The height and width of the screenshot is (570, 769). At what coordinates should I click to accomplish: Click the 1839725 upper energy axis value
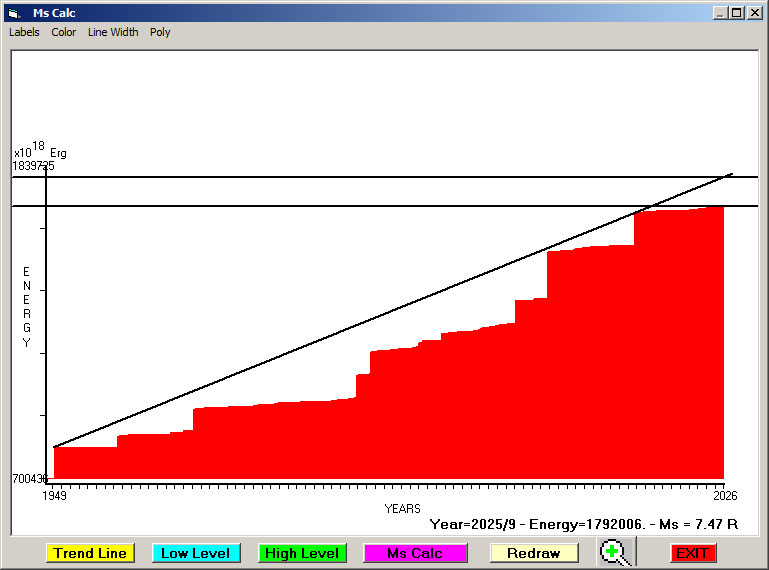coord(33,166)
